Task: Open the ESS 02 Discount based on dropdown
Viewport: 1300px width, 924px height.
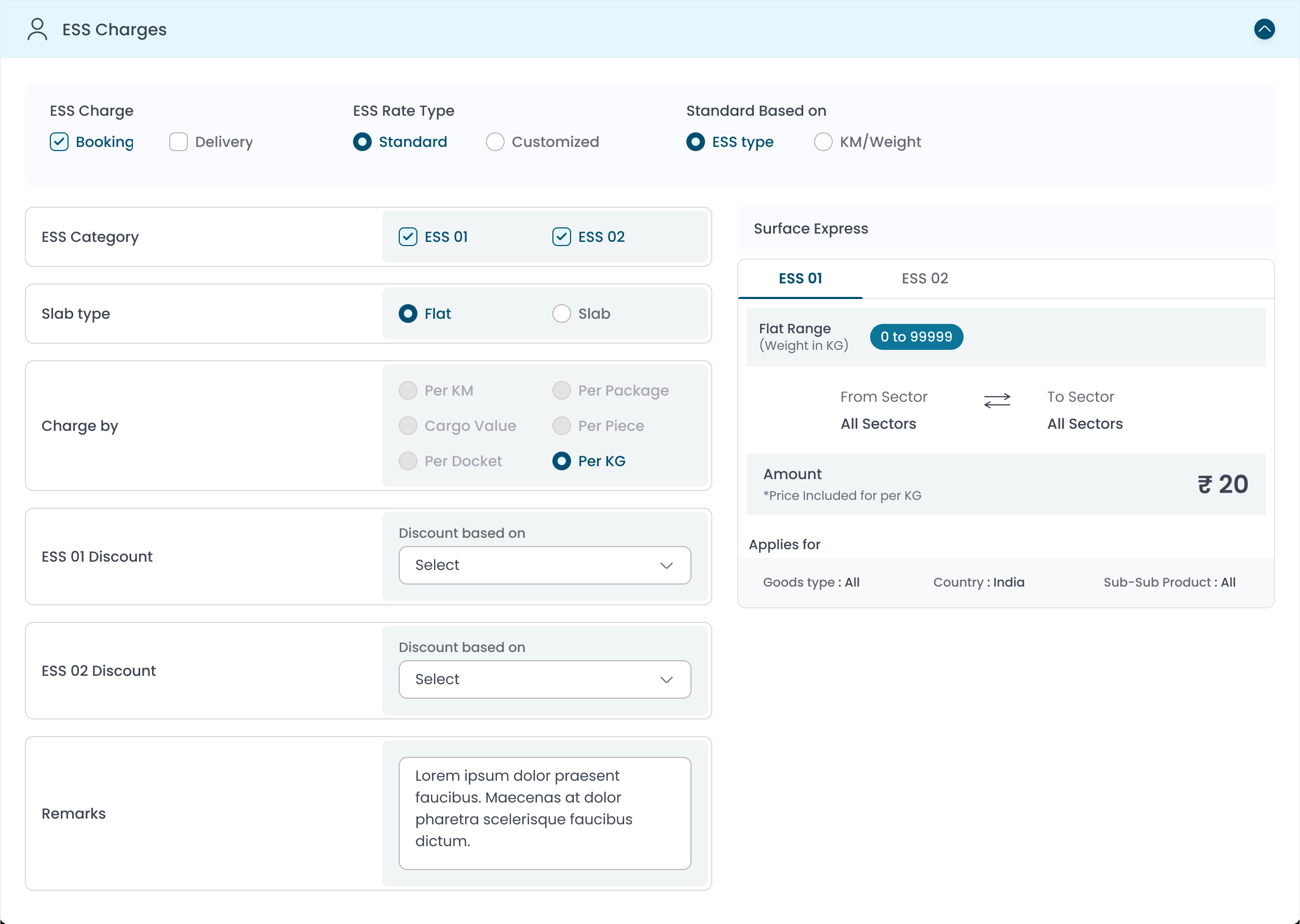Action: [x=545, y=680]
